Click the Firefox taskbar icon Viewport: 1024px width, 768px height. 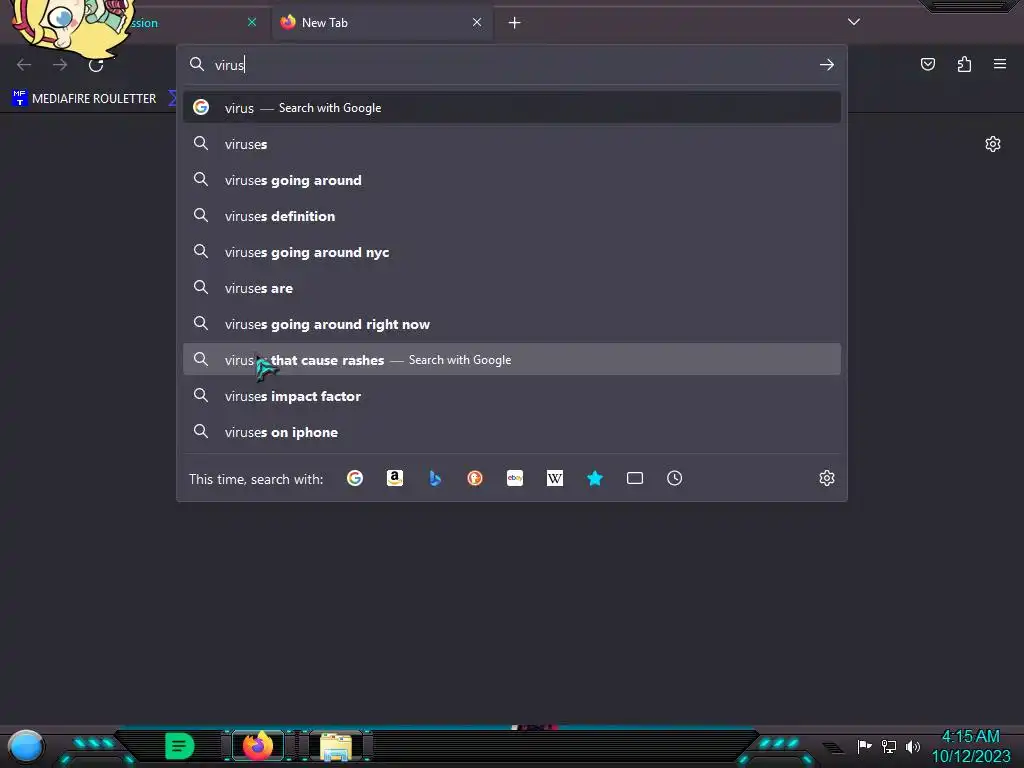click(257, 746)
